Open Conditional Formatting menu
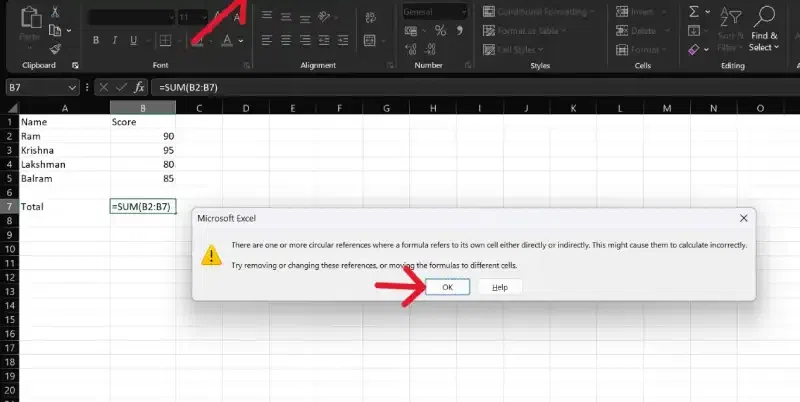 [539, 11]
